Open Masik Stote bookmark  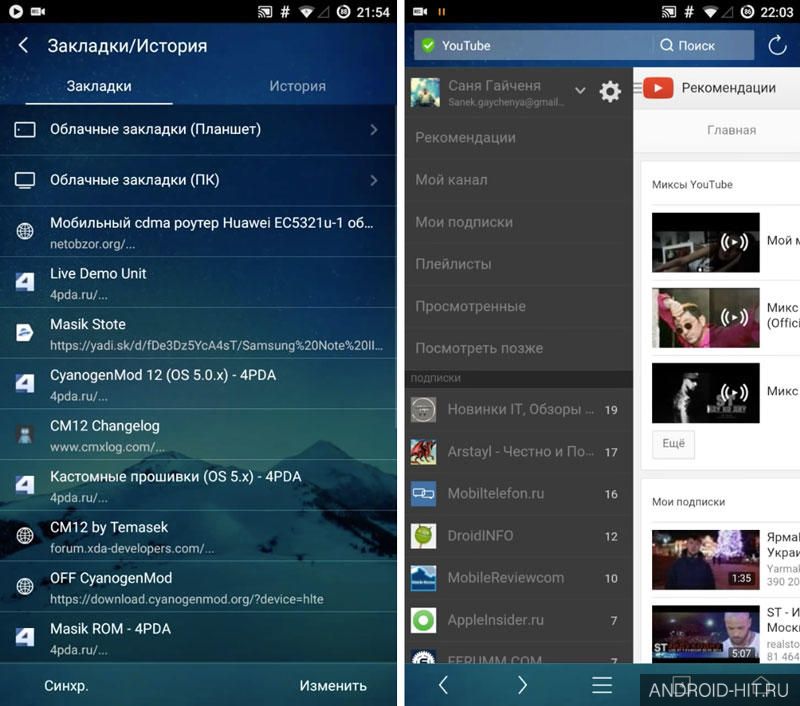point(198,333)
